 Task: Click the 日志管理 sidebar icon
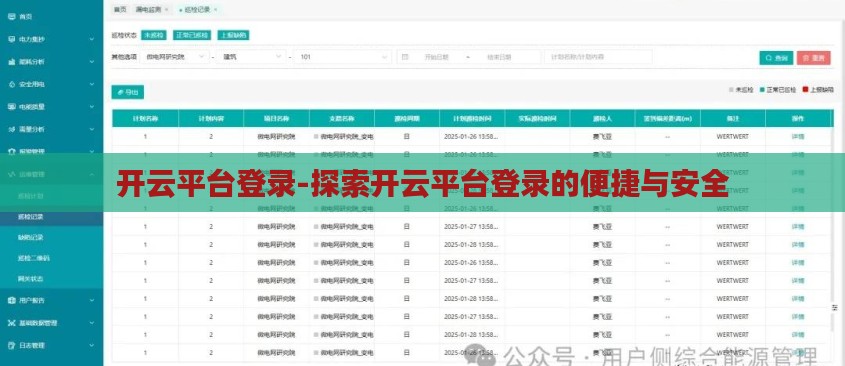coord(11,345)
